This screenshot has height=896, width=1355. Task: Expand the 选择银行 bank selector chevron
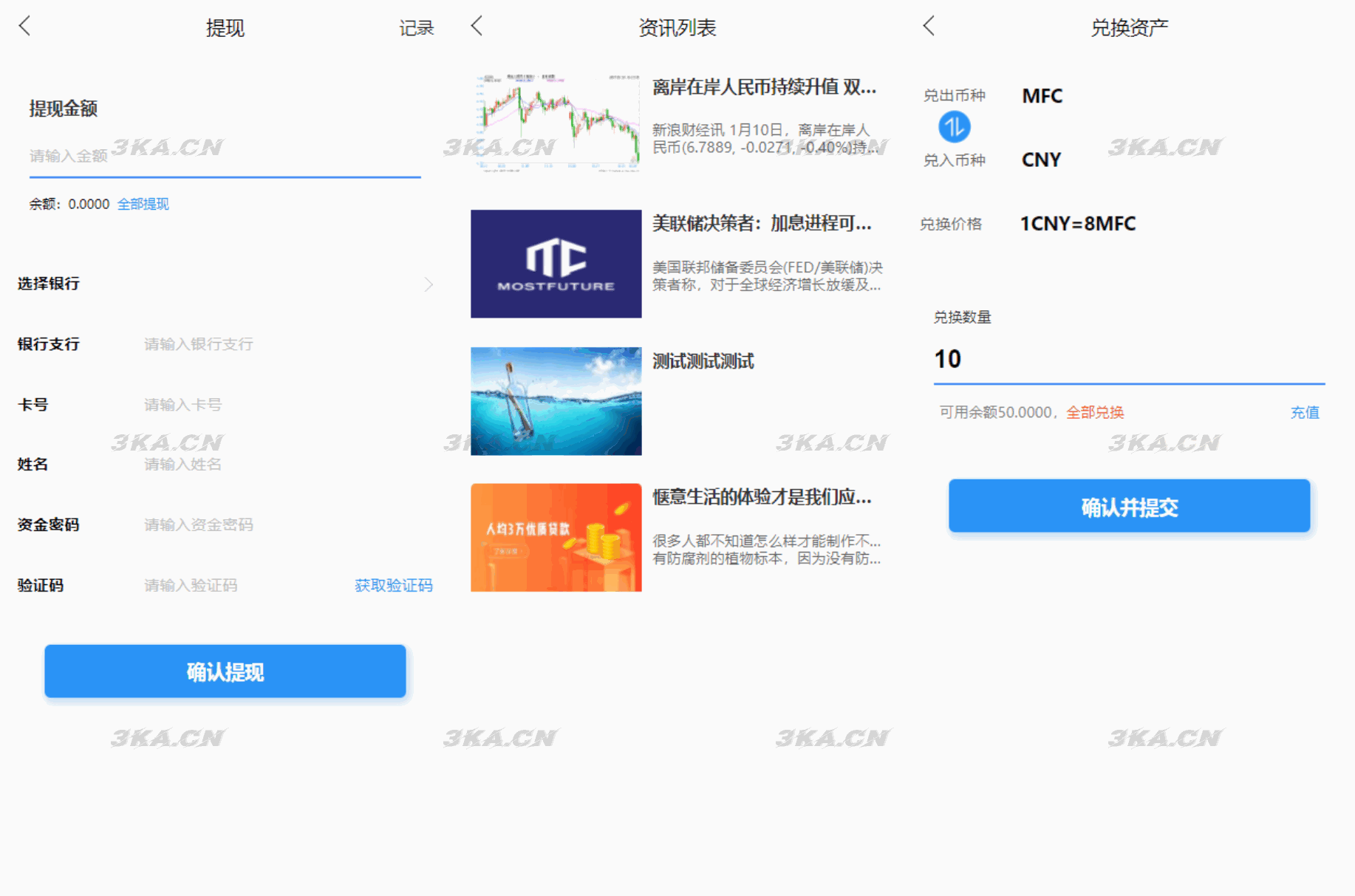429,284
